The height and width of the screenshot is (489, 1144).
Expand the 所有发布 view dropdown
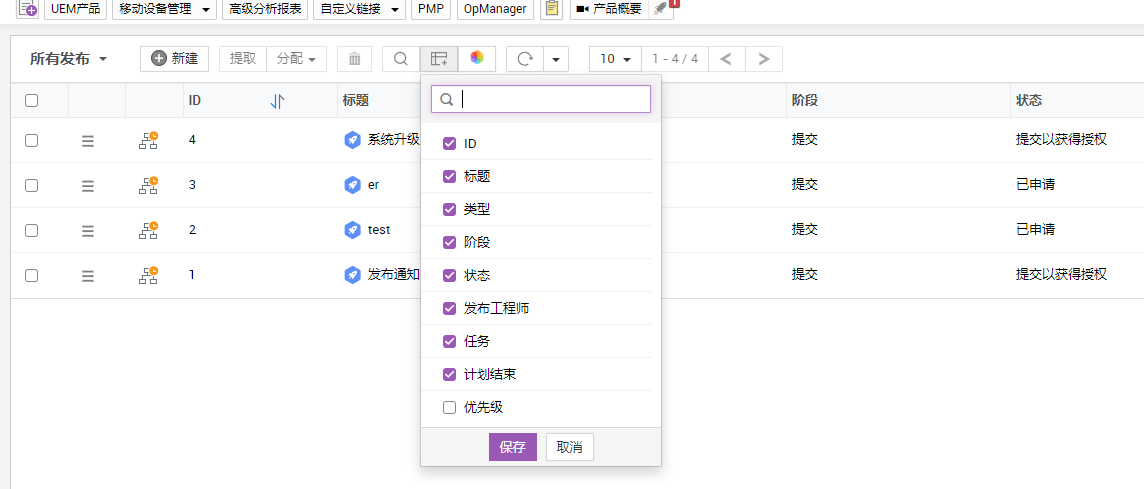[68, 59]
